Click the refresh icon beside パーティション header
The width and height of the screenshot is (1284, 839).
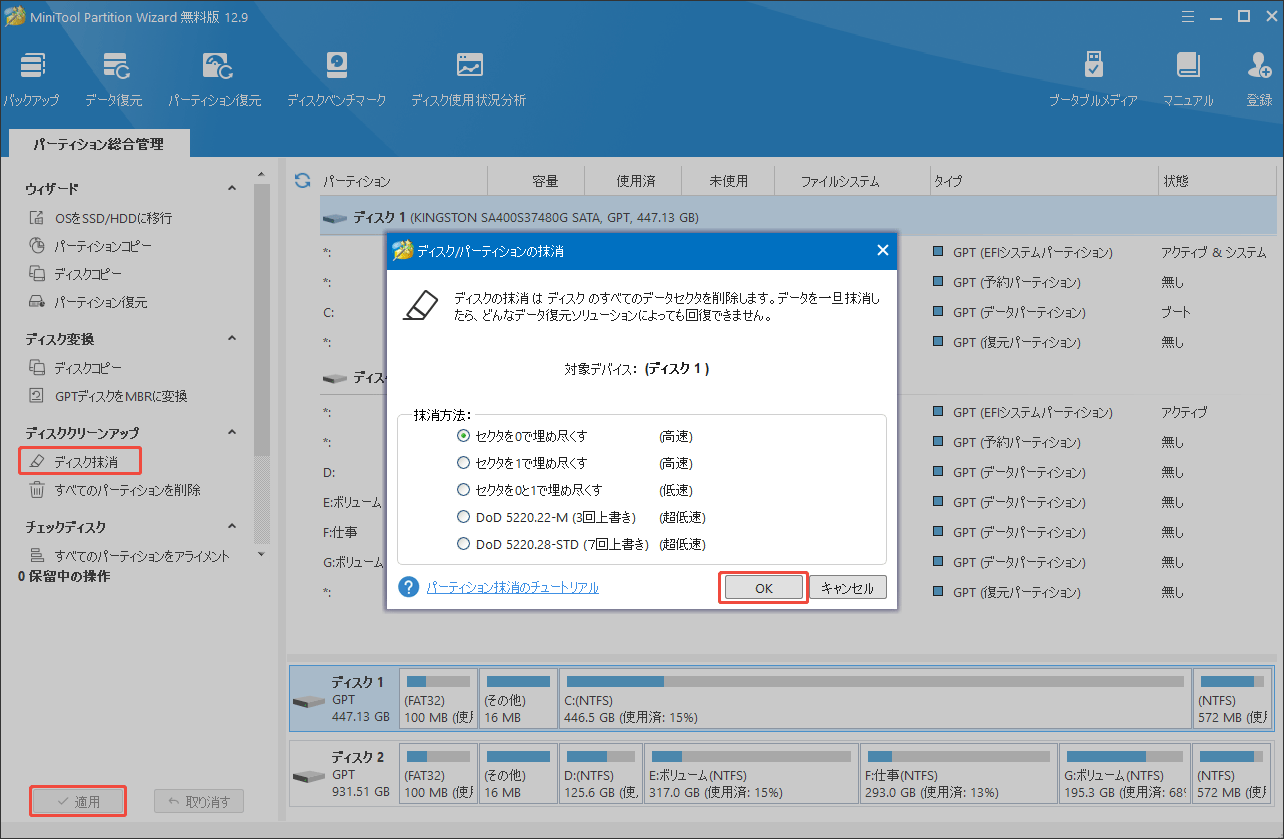(x=302, y=181)
